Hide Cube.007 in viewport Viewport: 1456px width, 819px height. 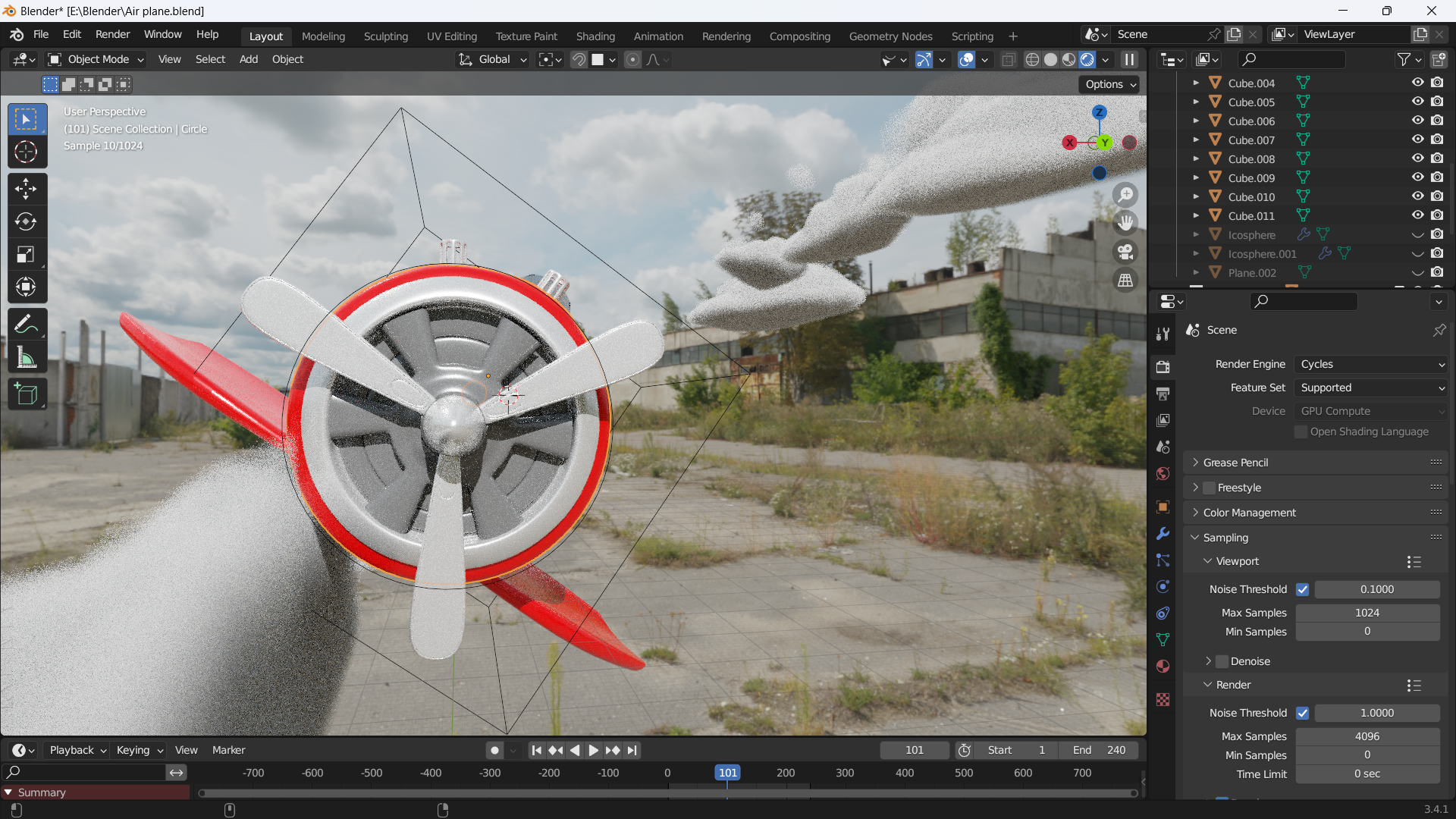click(1417, 140)
